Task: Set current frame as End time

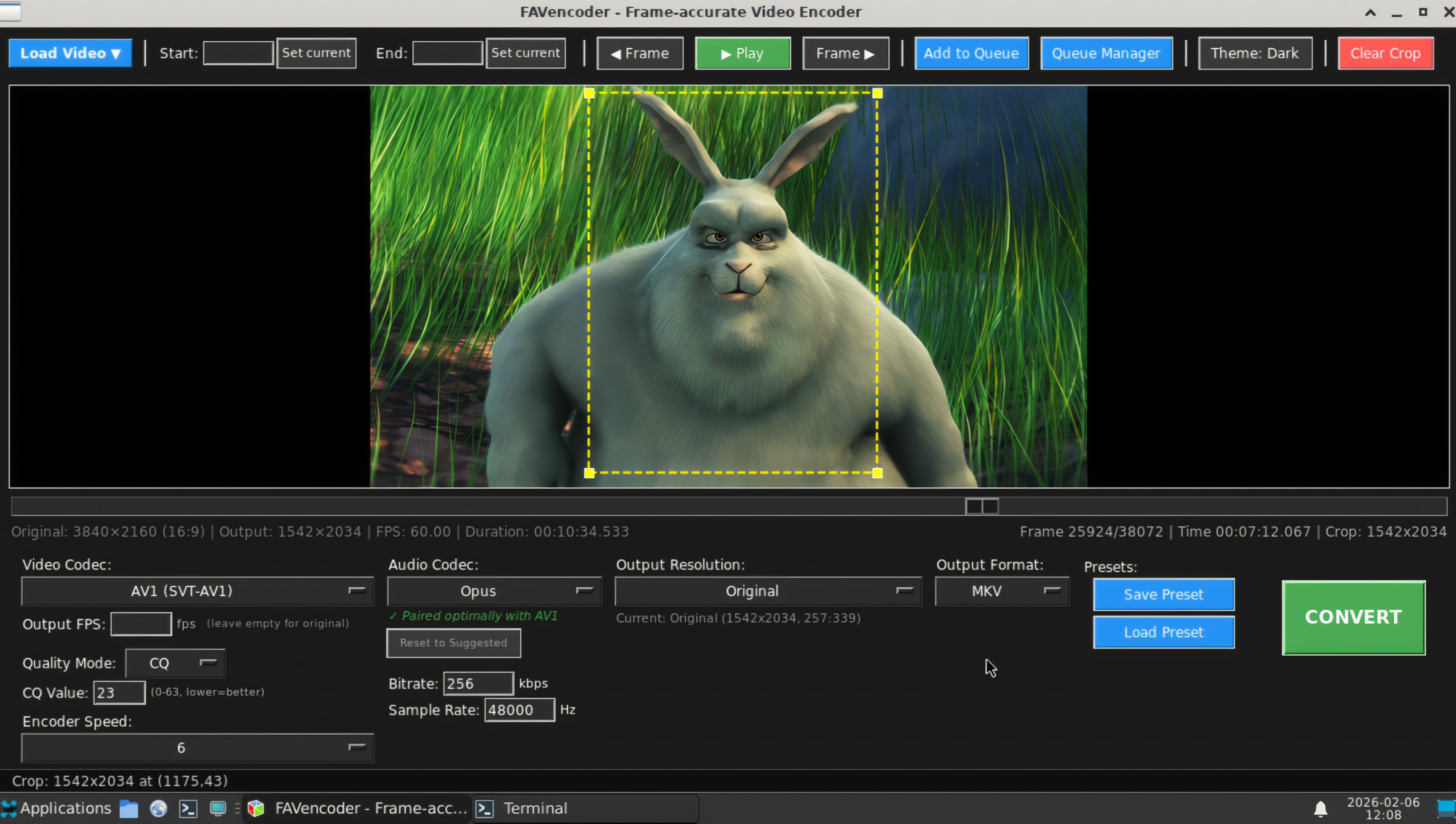Action: 526,53
